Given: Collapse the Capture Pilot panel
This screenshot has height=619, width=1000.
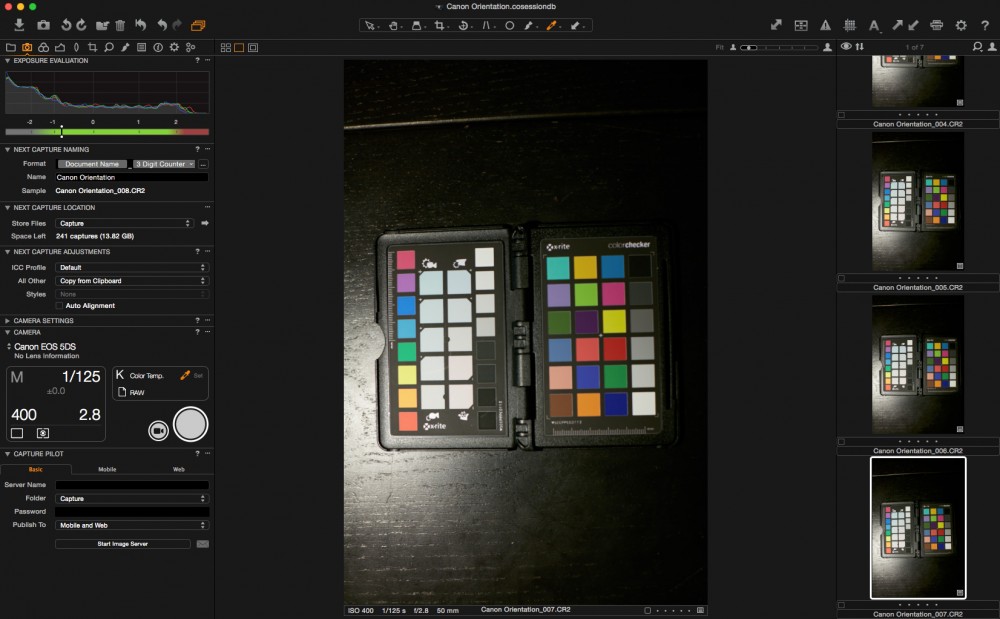Looking at the screenshot, I should [x=8, y=454].
